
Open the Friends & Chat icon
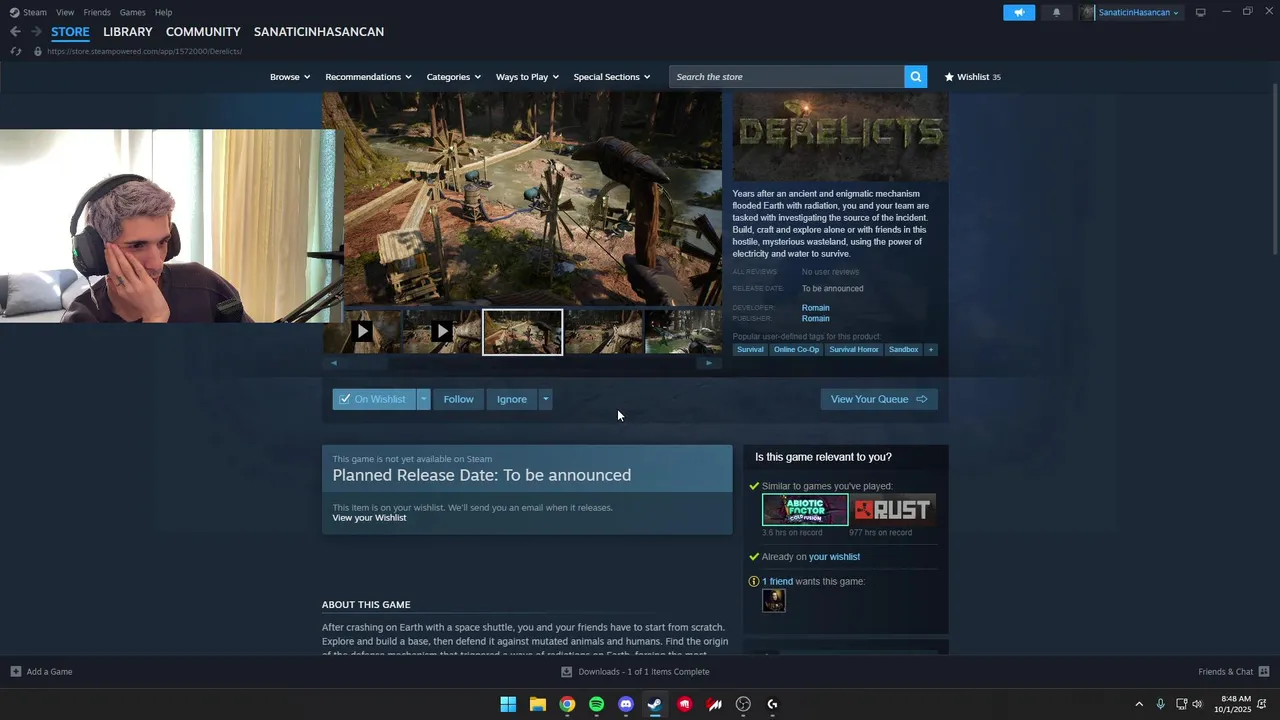coord(1264,672)
